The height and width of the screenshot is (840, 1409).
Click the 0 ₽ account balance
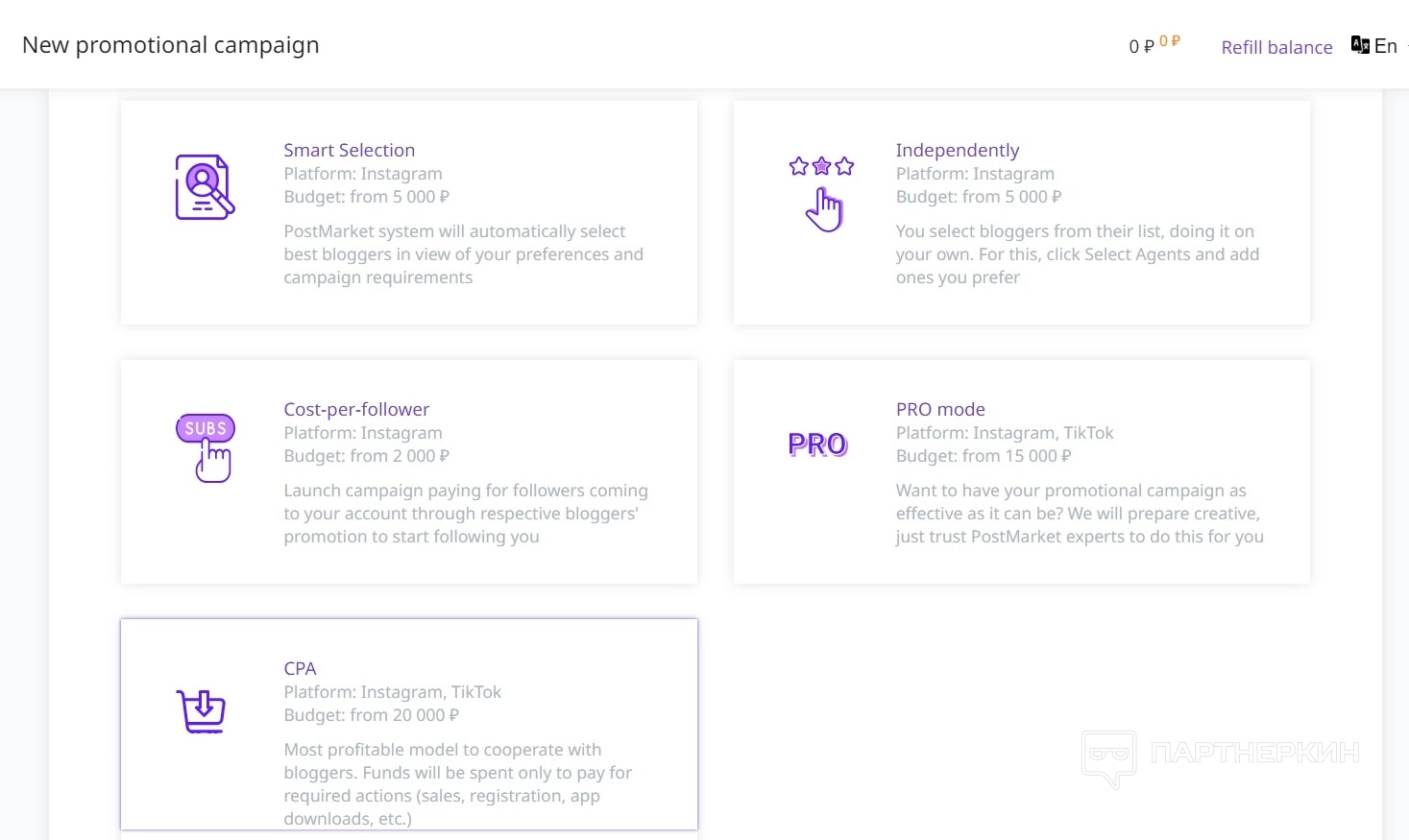pos(1141,47)
